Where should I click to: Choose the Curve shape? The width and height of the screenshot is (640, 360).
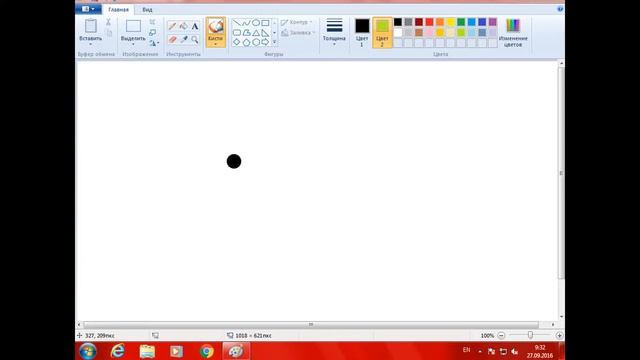coord(246,23)
